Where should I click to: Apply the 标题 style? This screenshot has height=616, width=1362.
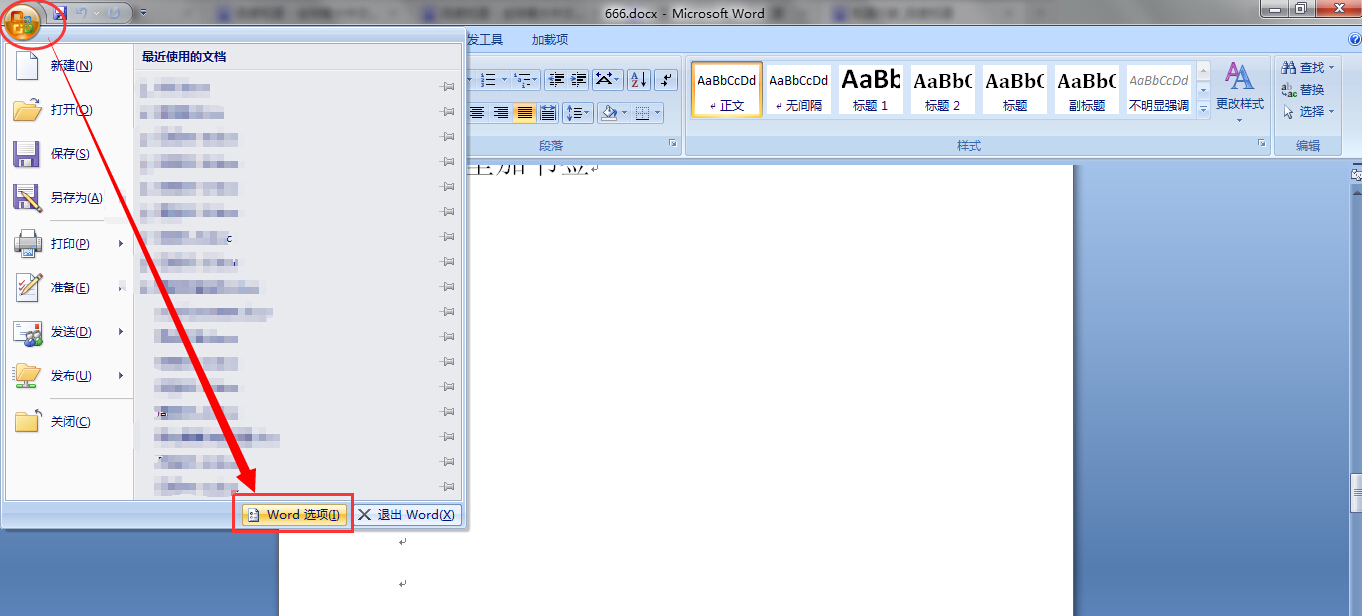1015,90
